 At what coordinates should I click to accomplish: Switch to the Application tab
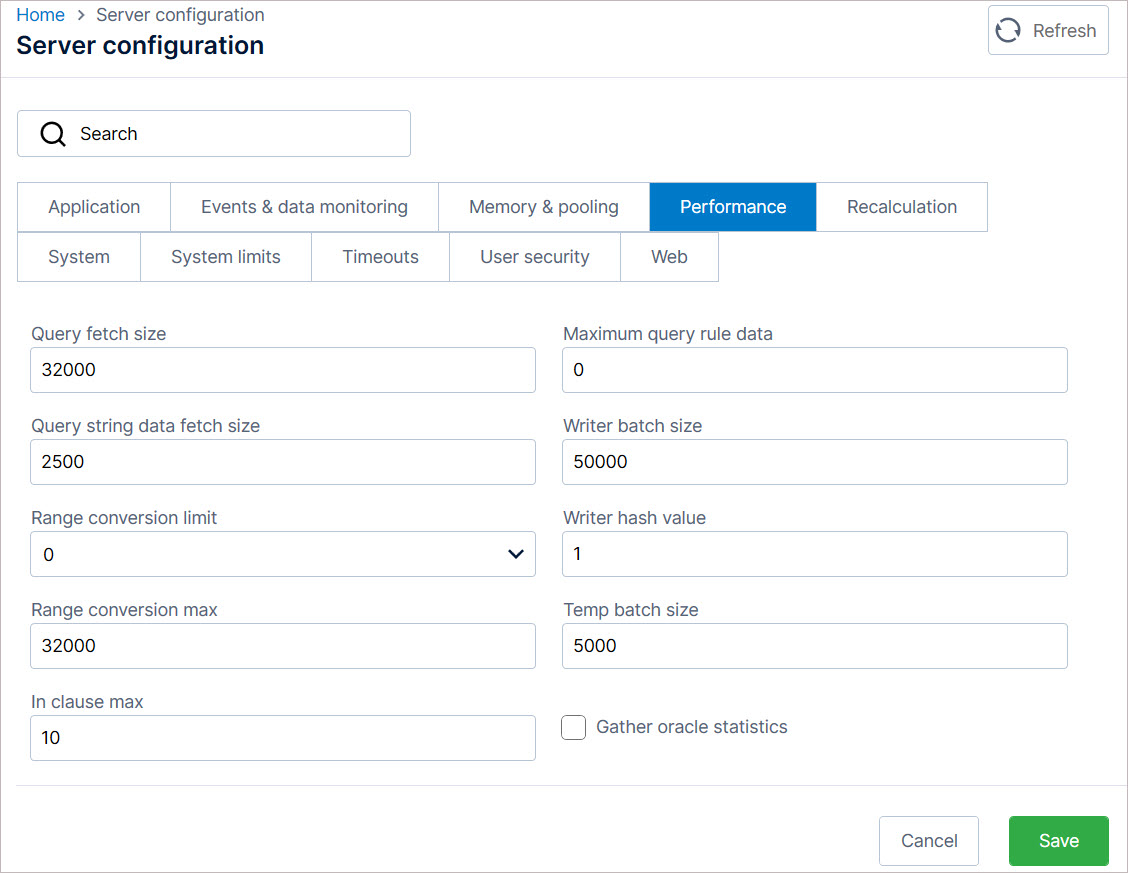click(x=94, y=207)
